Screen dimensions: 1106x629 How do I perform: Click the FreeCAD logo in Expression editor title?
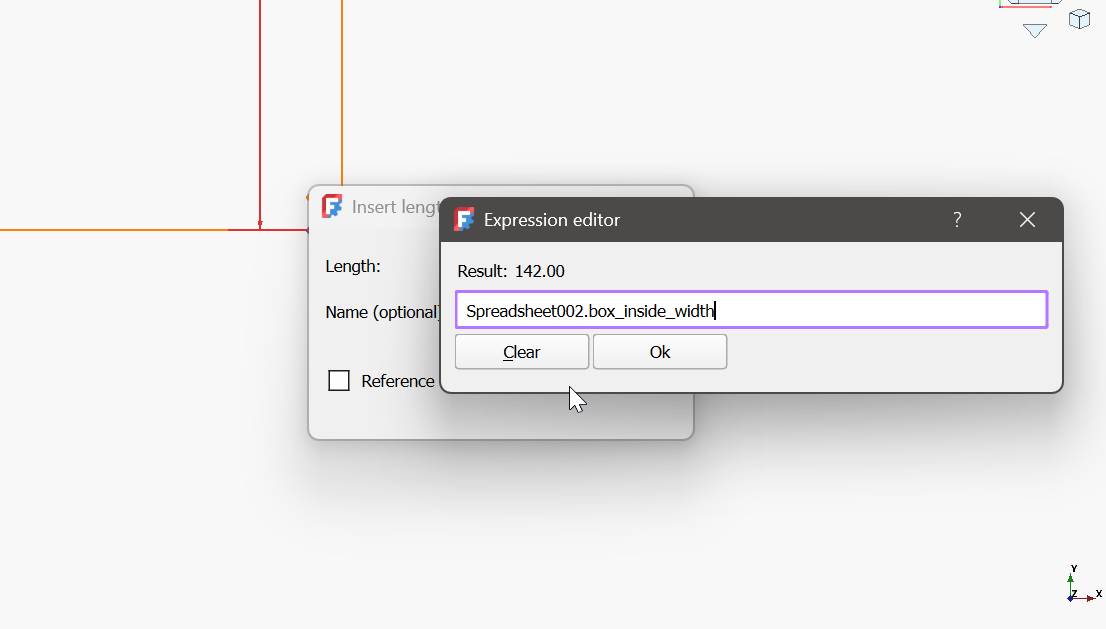(x=464, y=219)
